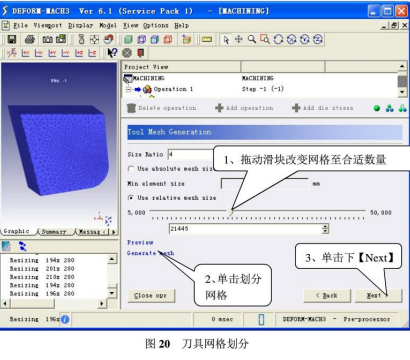Select the red box zoom window tool
This screenshot has height=360, width=410.
(x=265, y=39)
